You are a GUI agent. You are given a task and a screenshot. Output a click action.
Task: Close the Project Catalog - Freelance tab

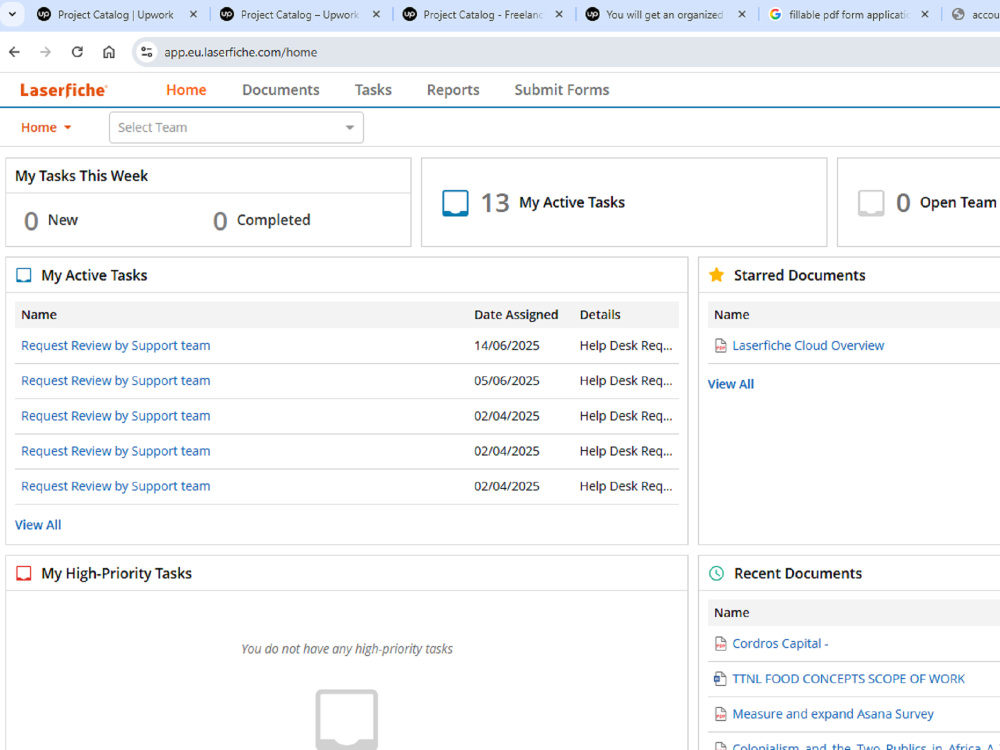pyautogui.click(x=559, y=14)
